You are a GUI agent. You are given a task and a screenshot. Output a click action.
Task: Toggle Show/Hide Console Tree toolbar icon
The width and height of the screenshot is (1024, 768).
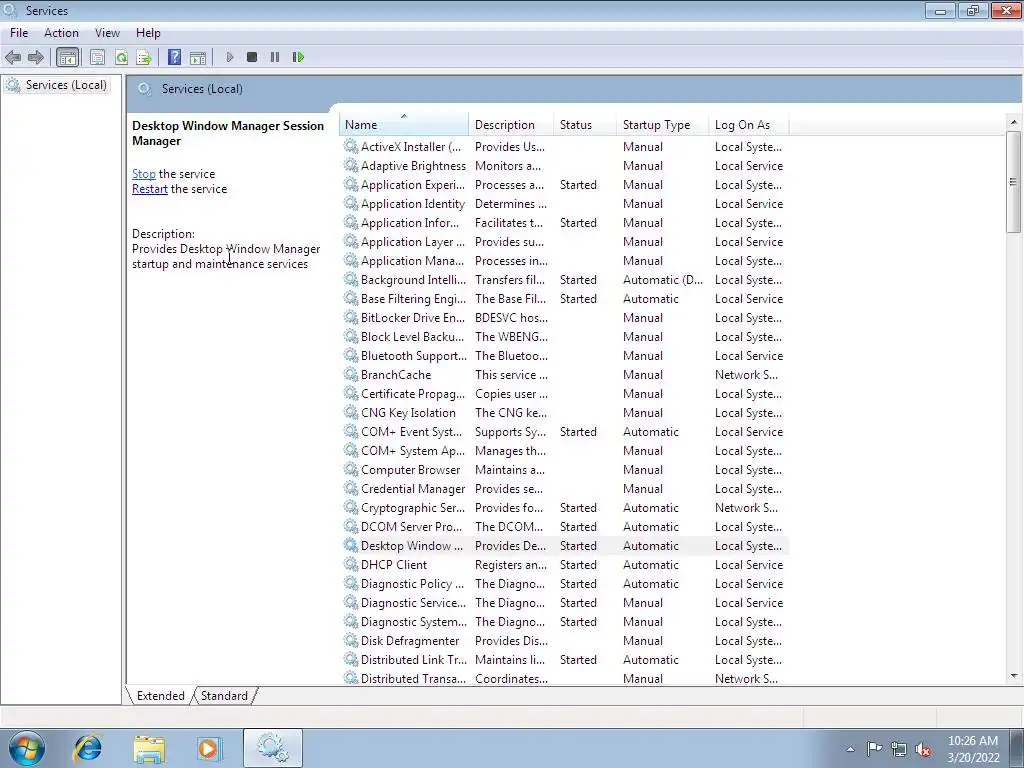coord(67,57)
